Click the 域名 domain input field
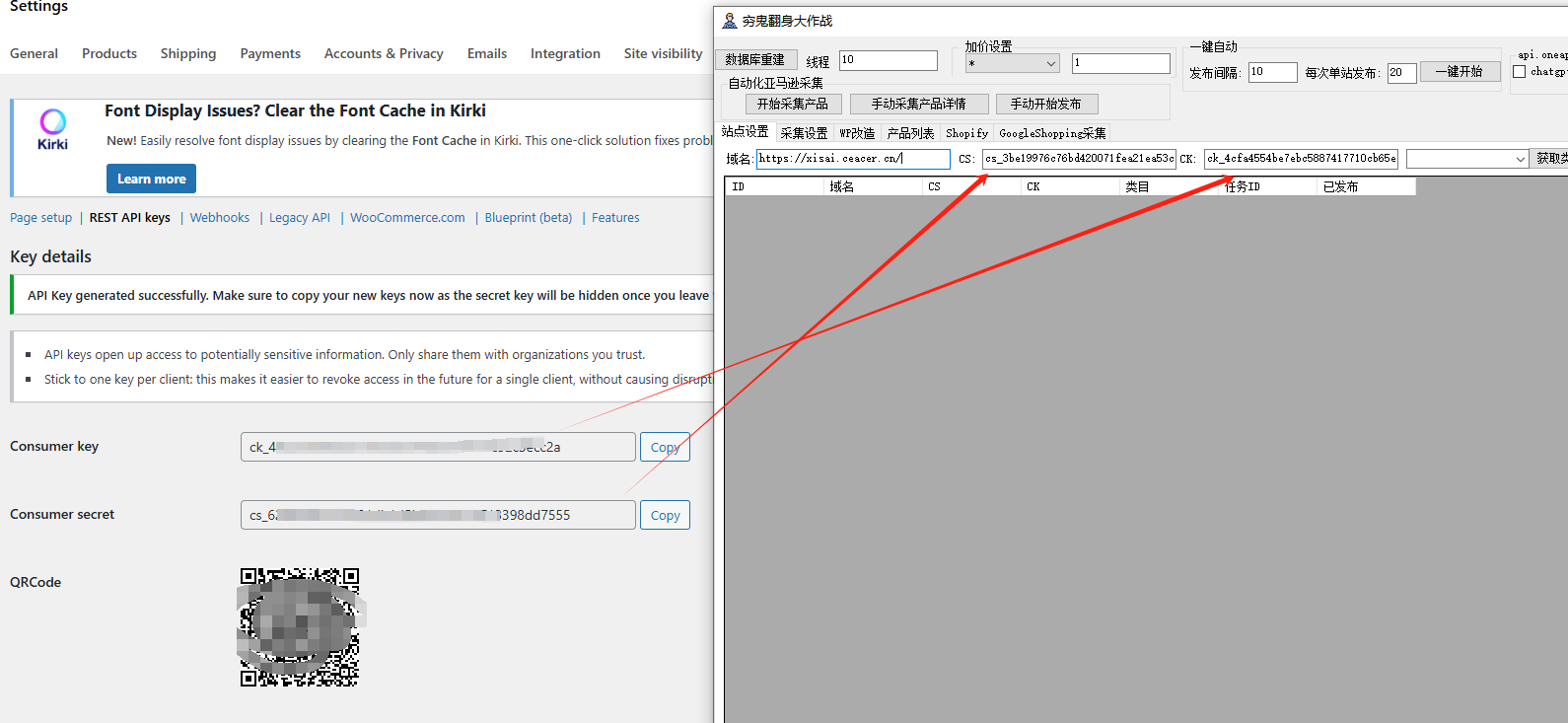Image resolution: width=1568 pixels, height=723 pixels. pyautogui.click(x=853, y=159)
